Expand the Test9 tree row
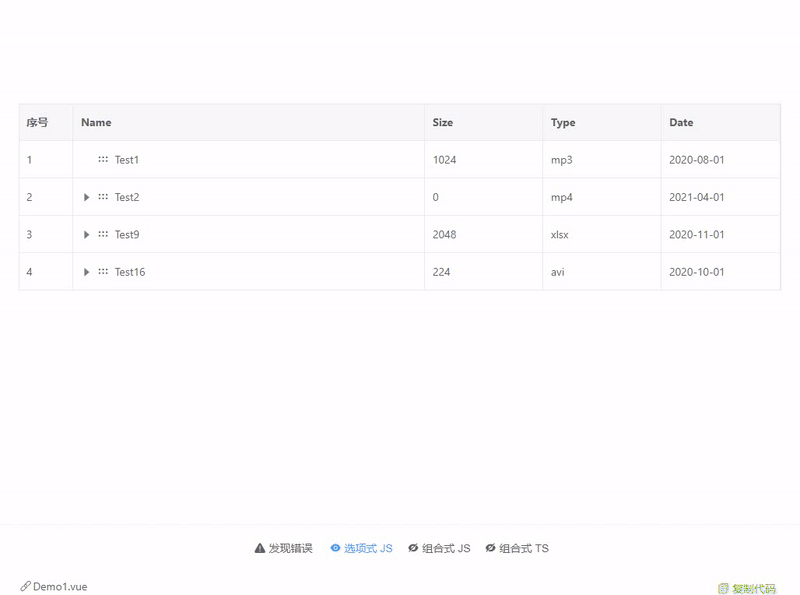800x595 pixels. pos(87,235)
